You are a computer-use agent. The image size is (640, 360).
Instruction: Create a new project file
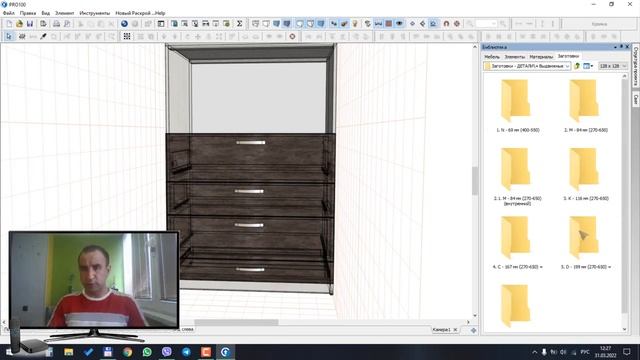click(9, 24)
